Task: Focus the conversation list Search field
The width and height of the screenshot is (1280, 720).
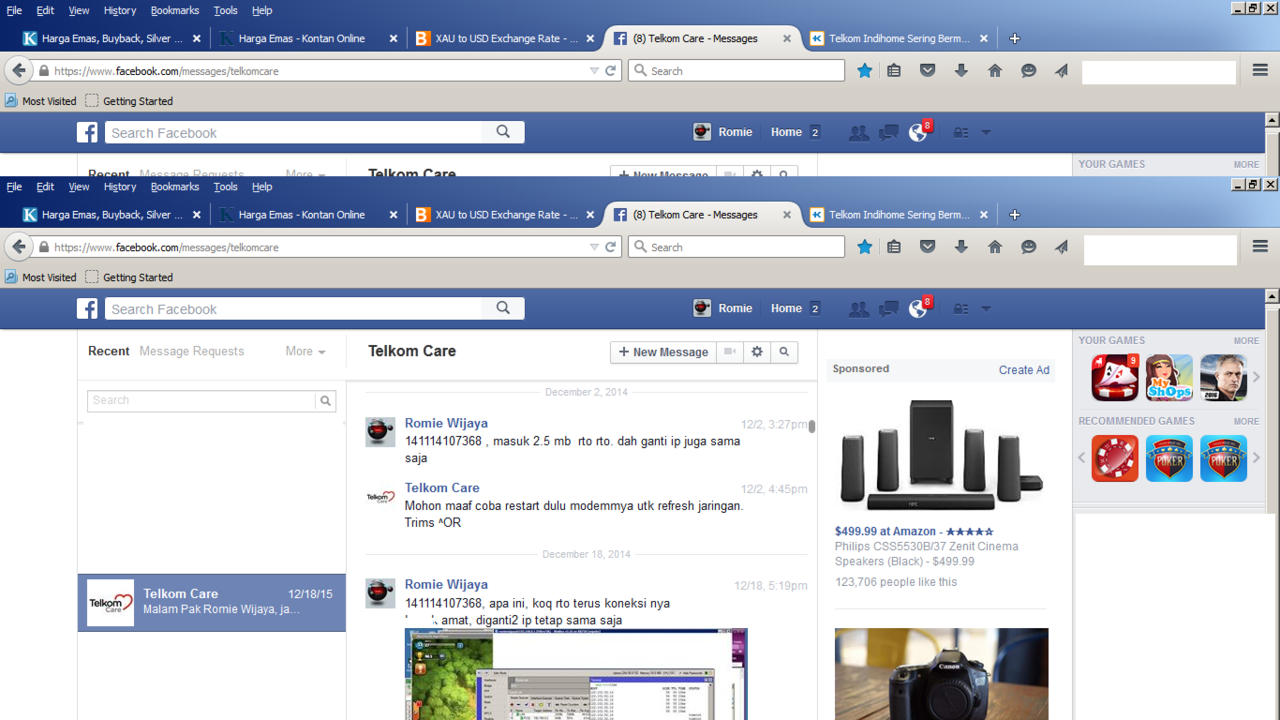Action: (202, 401)
